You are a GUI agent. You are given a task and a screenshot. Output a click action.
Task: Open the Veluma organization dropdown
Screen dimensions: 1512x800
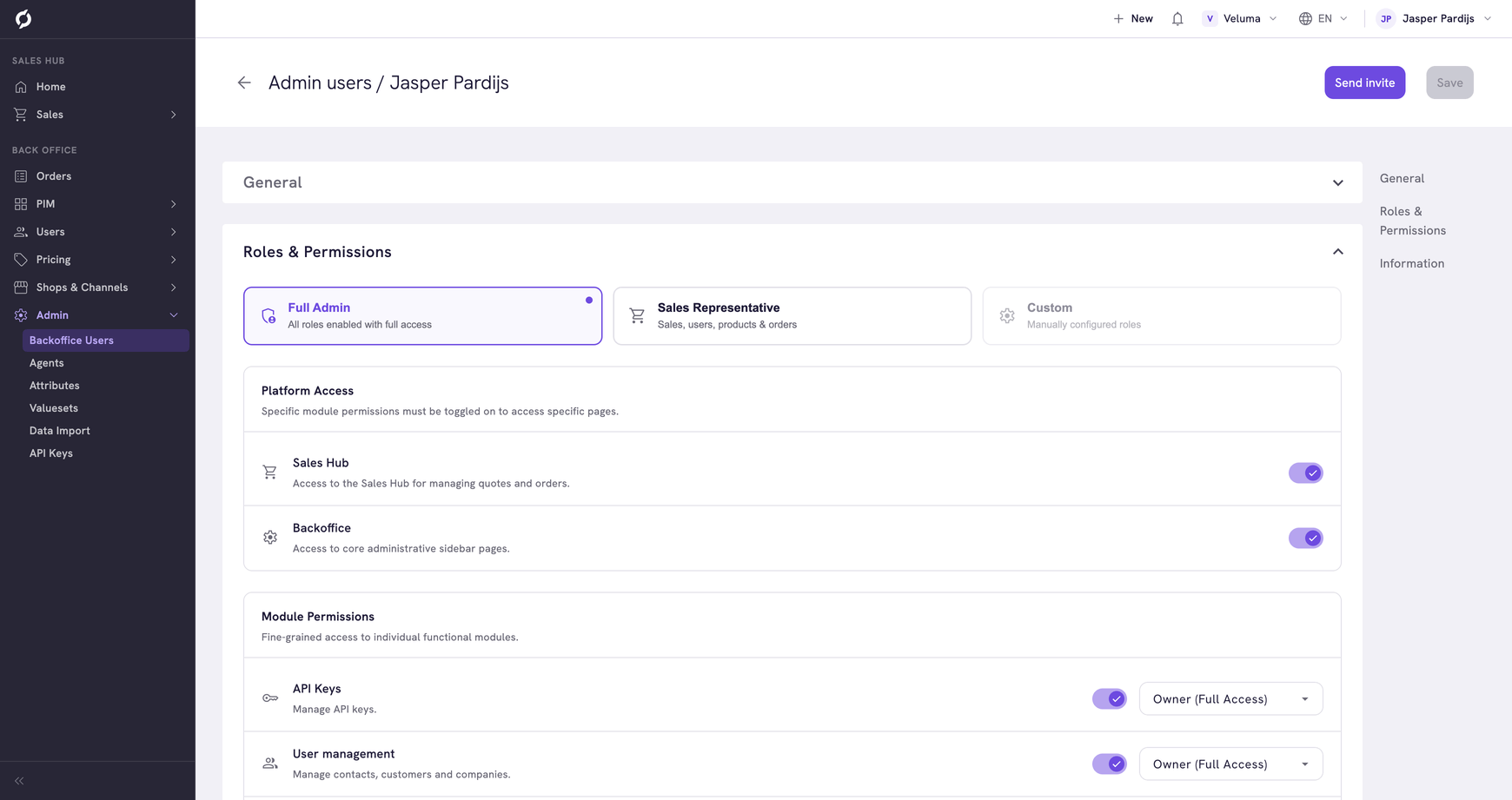point(1240,18)
